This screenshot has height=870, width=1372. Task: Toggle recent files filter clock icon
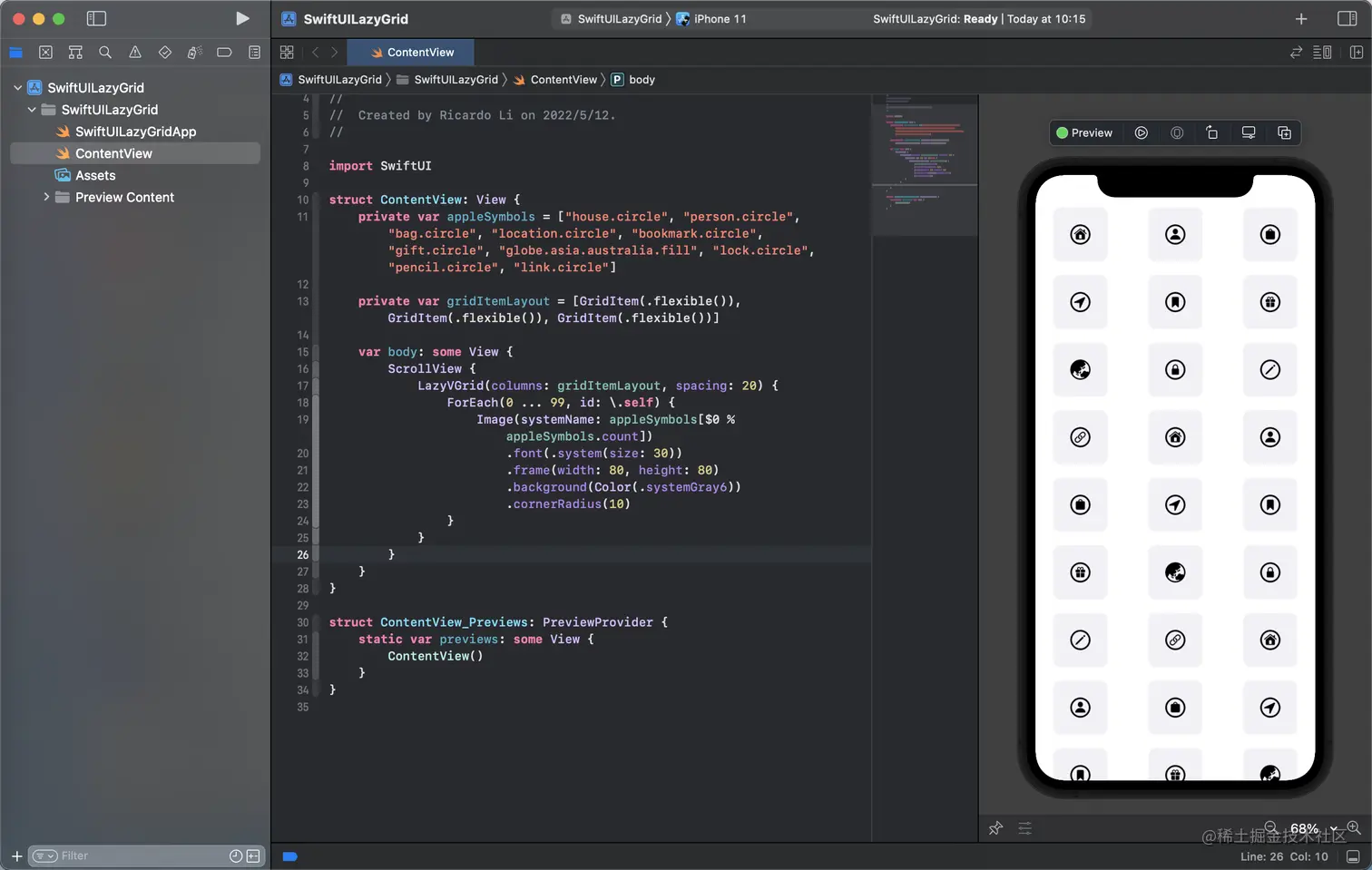pyautogui.click(x=236, y=855)
